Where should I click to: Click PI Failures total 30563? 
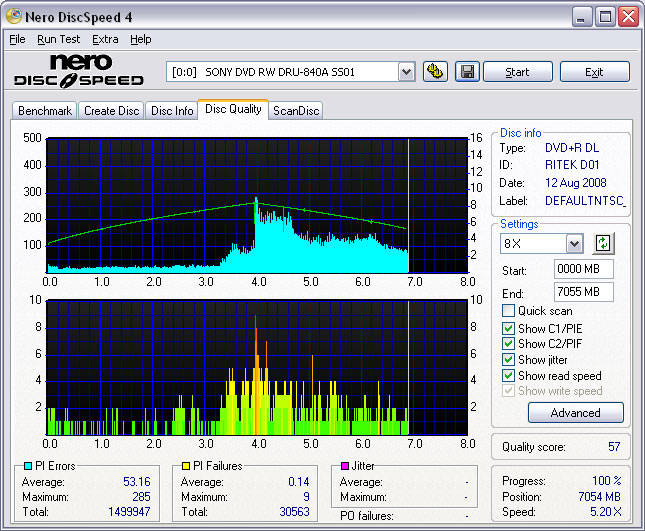pyautogui.click(x=294, y=512)
